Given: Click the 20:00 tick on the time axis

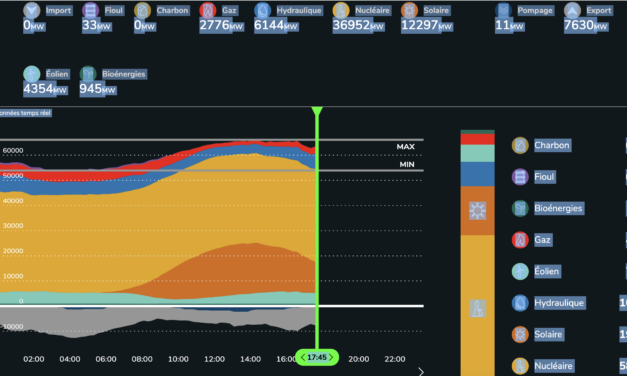Looking at the screenshot, I should (359, 359).
